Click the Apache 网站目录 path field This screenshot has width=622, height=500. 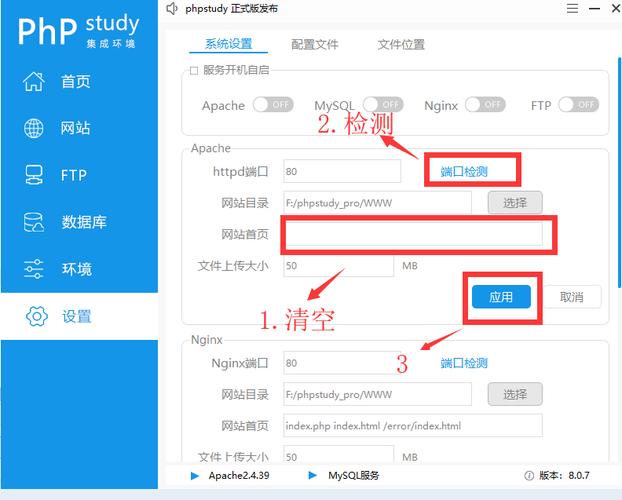coord(377,203)
